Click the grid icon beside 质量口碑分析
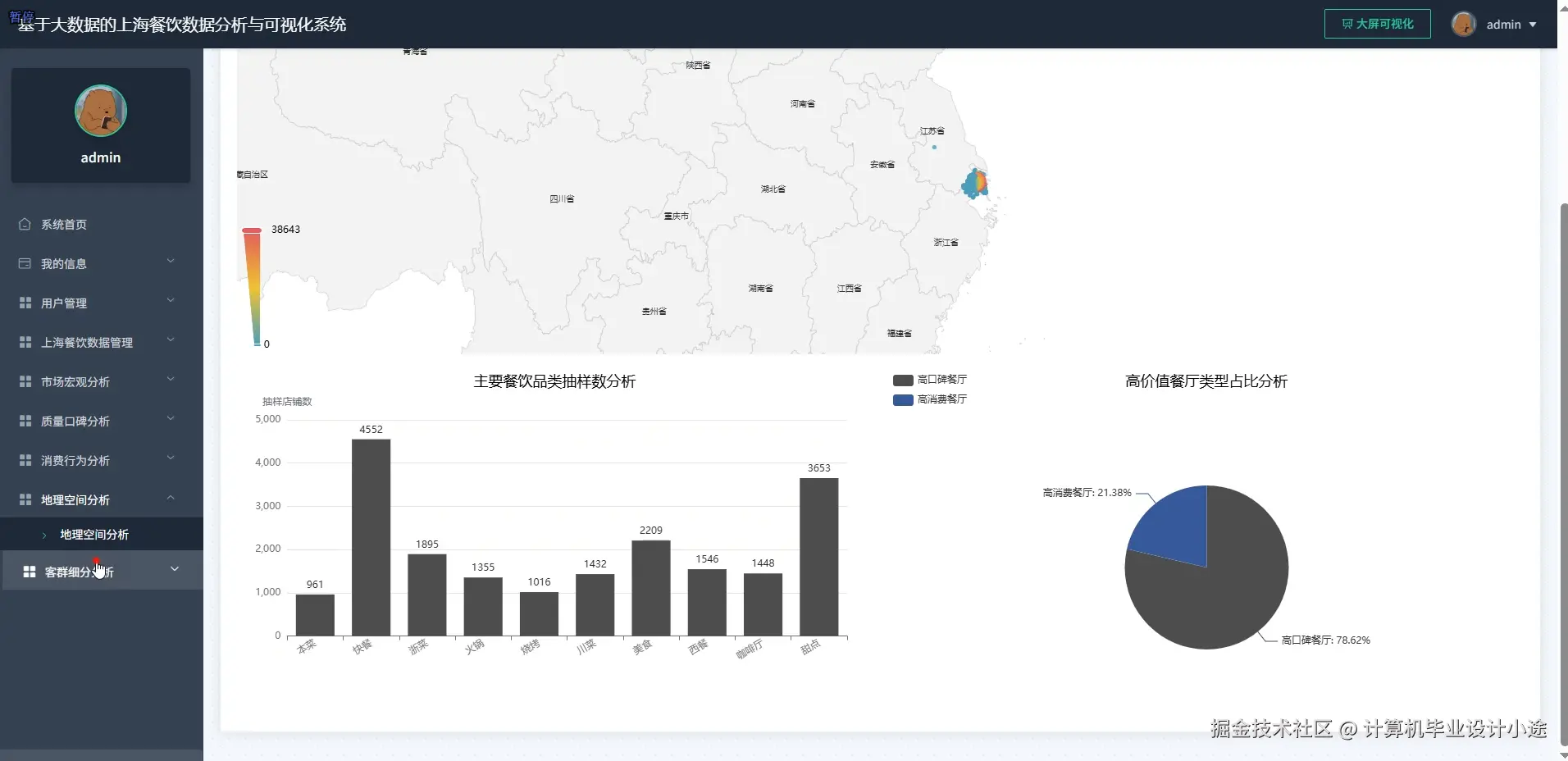 point(25,421)
